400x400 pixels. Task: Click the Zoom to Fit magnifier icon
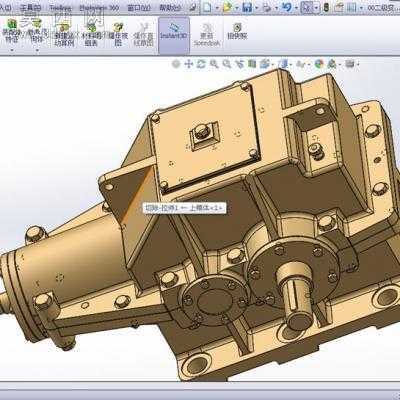point(214,64)
